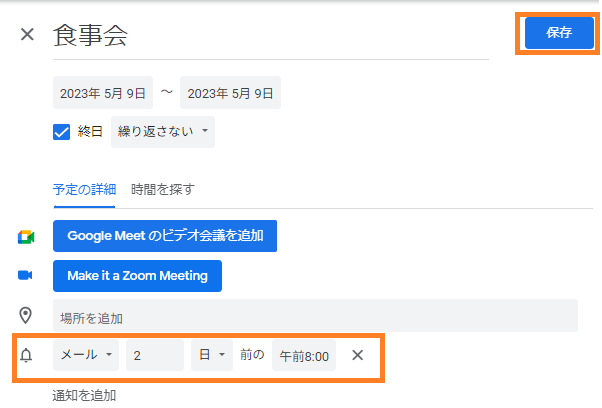Select the 予定の詳細 tab
The width and height of the screenshot is (602, 408).
pyautogui.click(x=84, y=189)
